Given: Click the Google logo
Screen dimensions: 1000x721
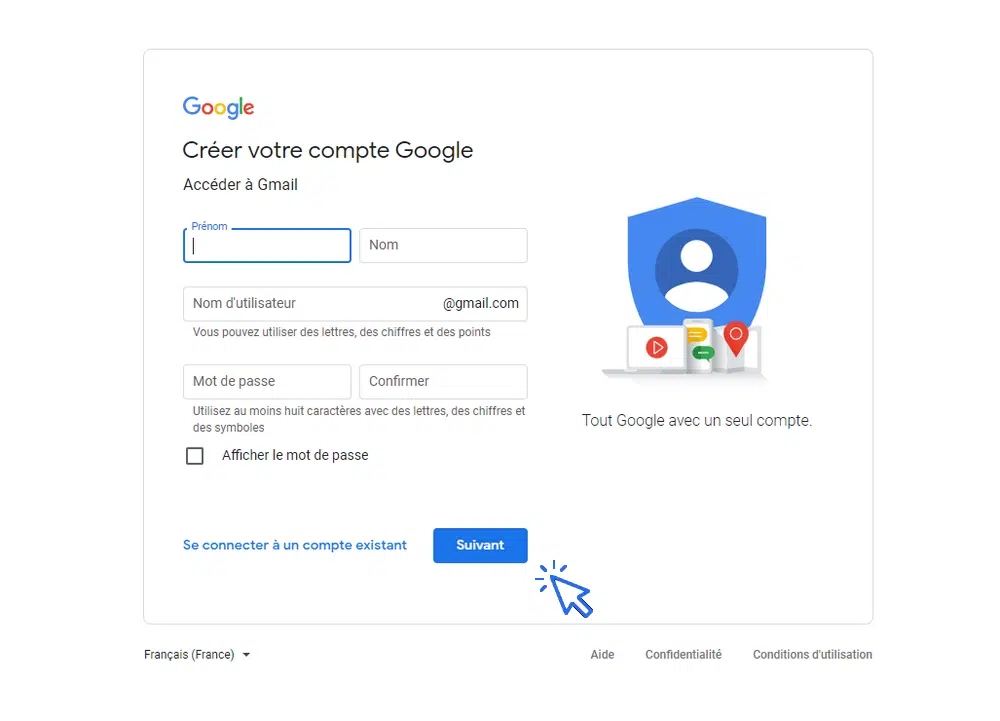Looking at the screenshot, I should point(217,107).
